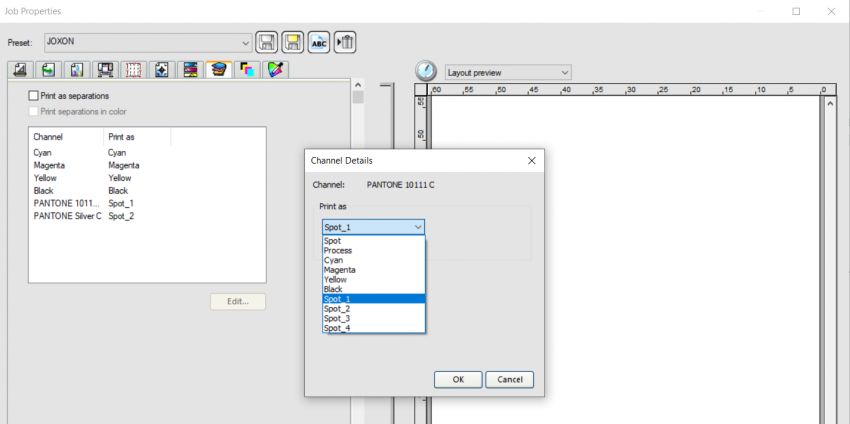Tick the Print separations in color checkbox
Image resolution: width=850 pixels, height=424 pixels.
coord(34,112)
